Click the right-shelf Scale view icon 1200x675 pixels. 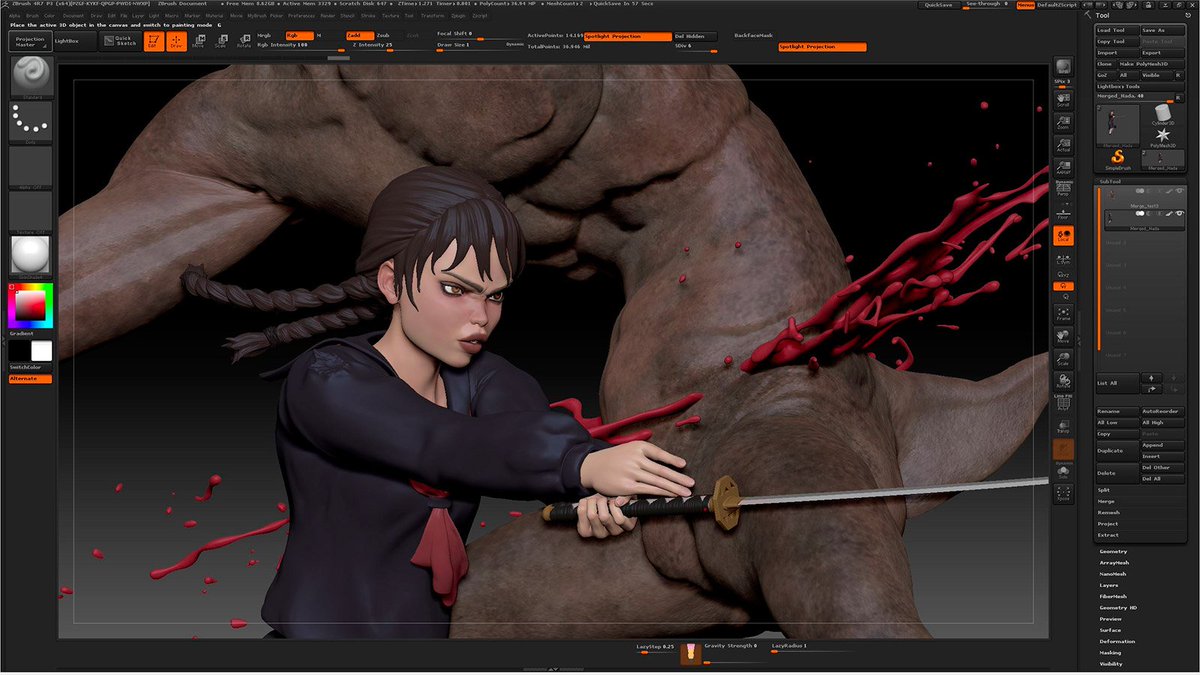[1064, 360]
